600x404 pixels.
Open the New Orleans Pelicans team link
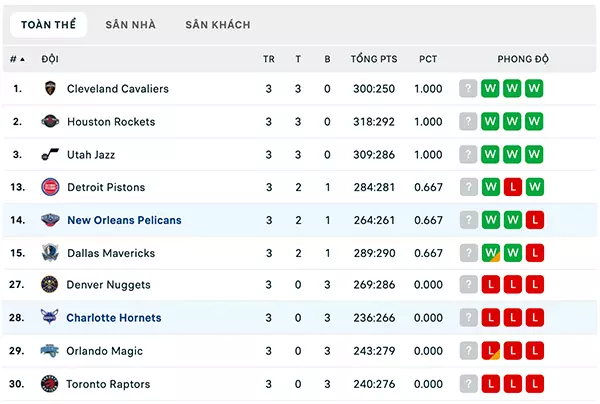[x=124, y=220]
